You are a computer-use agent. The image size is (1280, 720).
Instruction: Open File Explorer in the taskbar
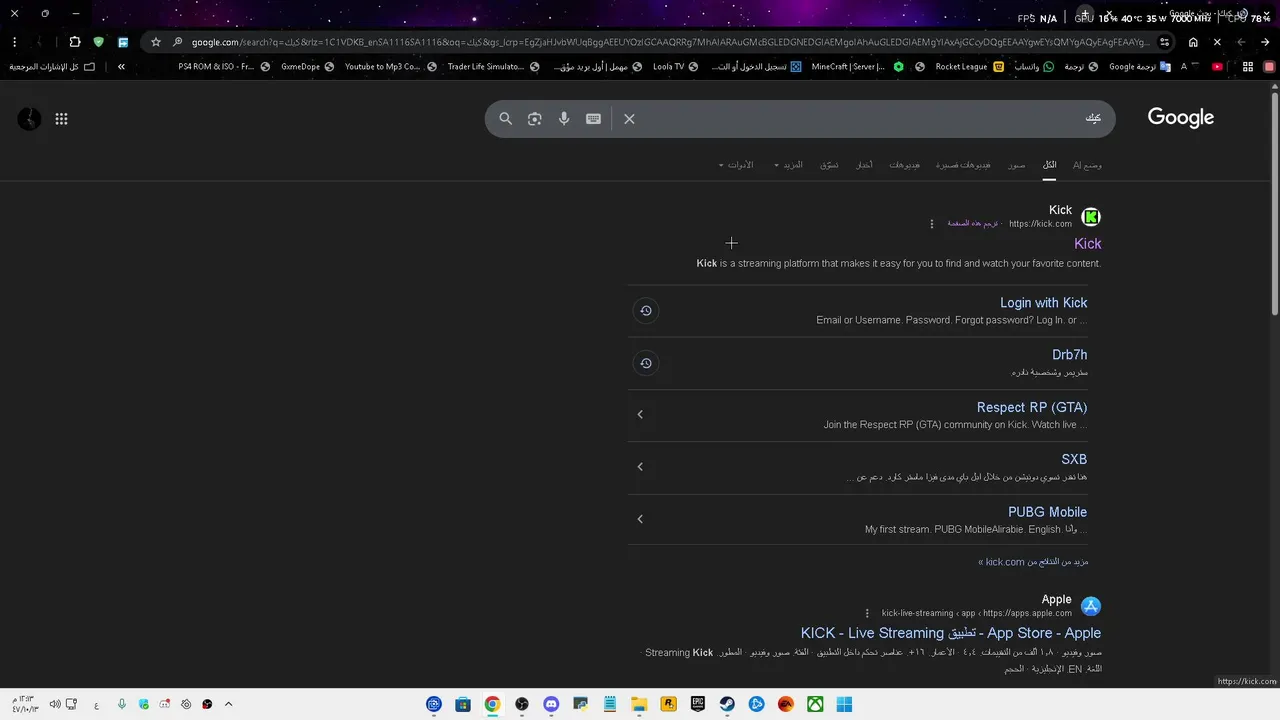[x=639, y=704]
